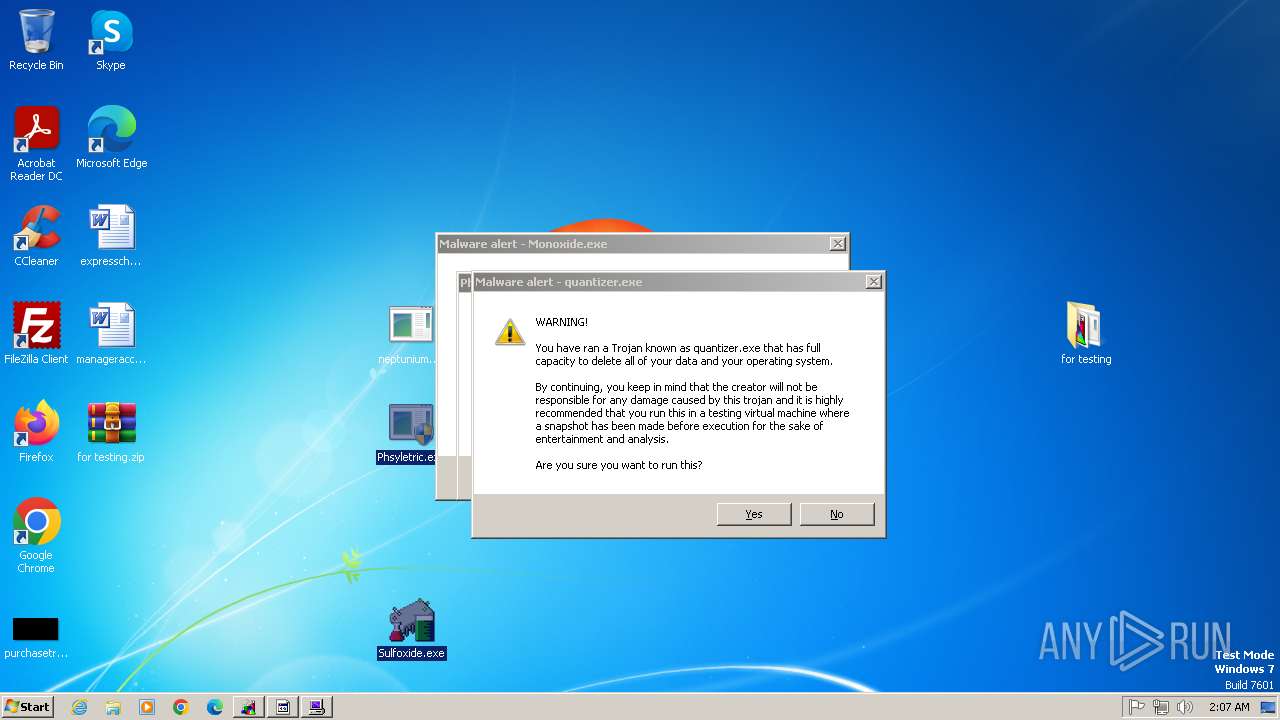
Task: Close the quantizer.exe malware alert dialog
Action: (x=873, y=282)
